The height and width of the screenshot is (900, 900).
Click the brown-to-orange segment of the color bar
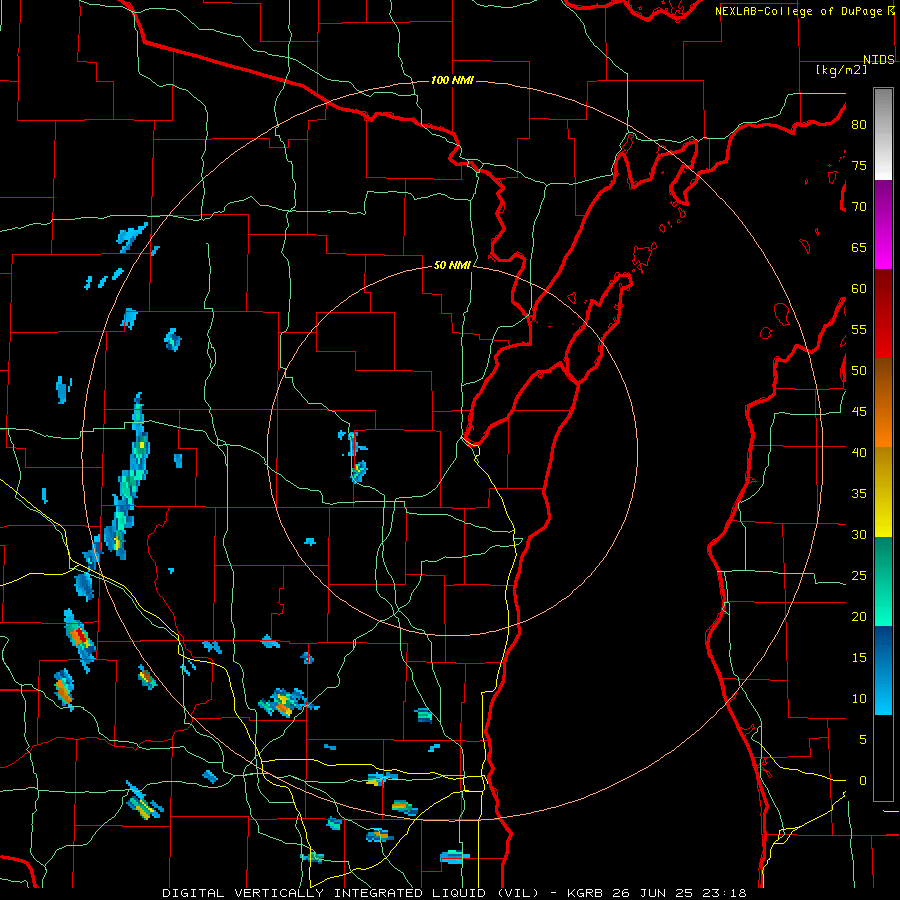tap(883, 403)
